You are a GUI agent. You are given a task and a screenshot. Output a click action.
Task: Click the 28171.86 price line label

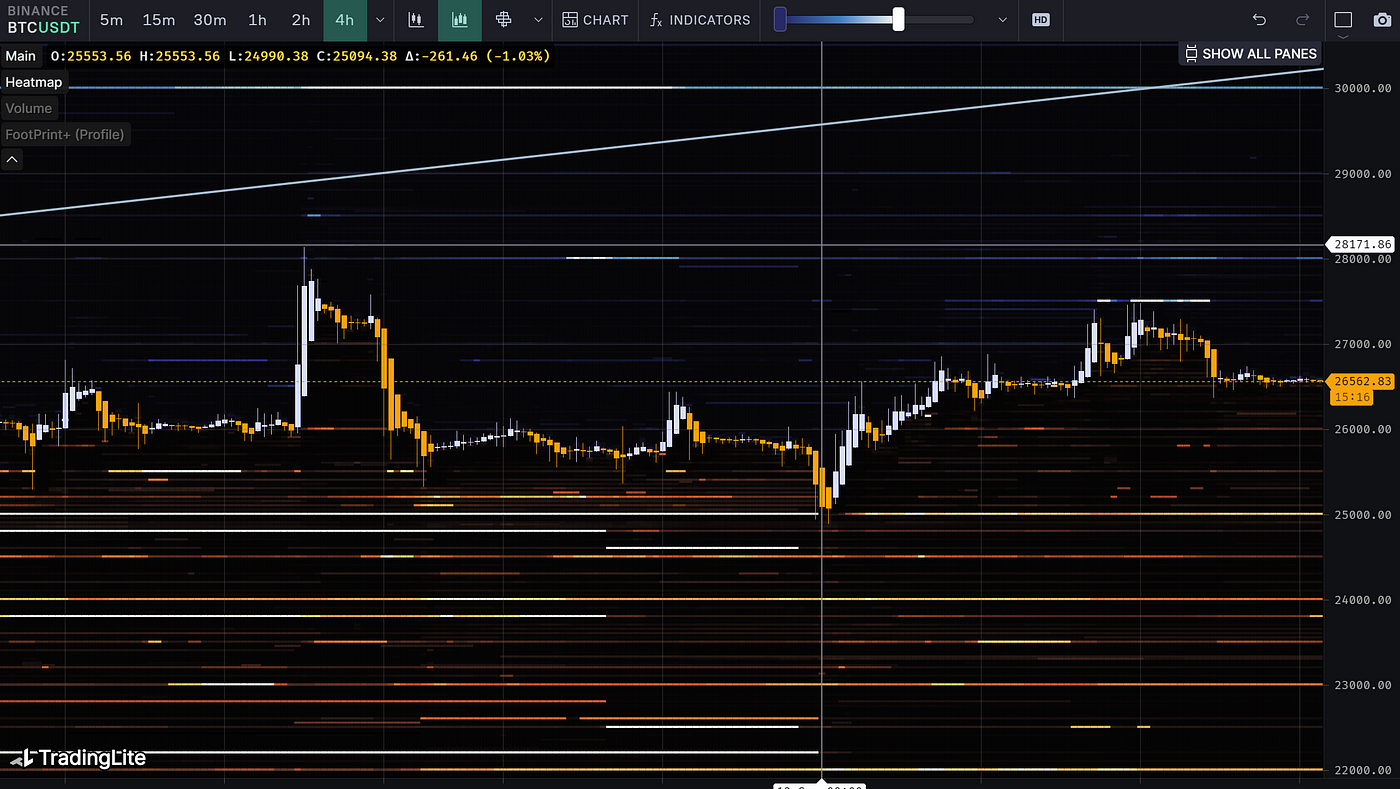coord(1361,244)
